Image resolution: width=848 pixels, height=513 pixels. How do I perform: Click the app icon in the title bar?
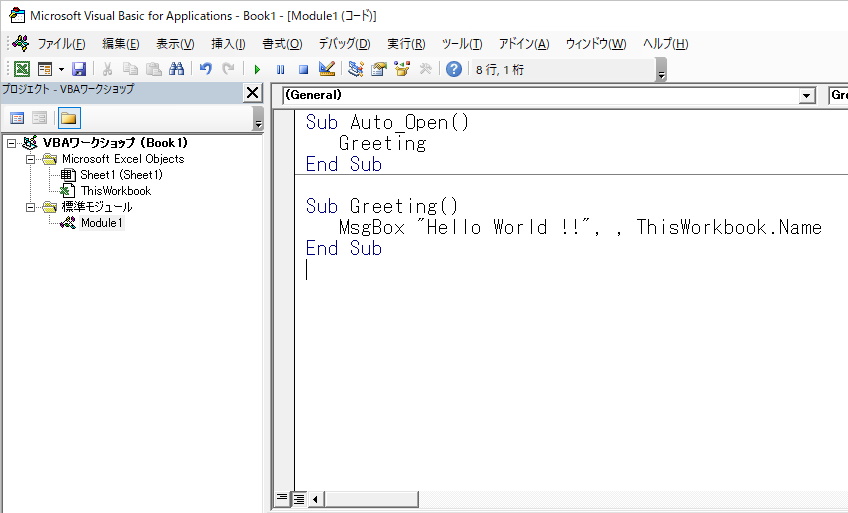17,15
